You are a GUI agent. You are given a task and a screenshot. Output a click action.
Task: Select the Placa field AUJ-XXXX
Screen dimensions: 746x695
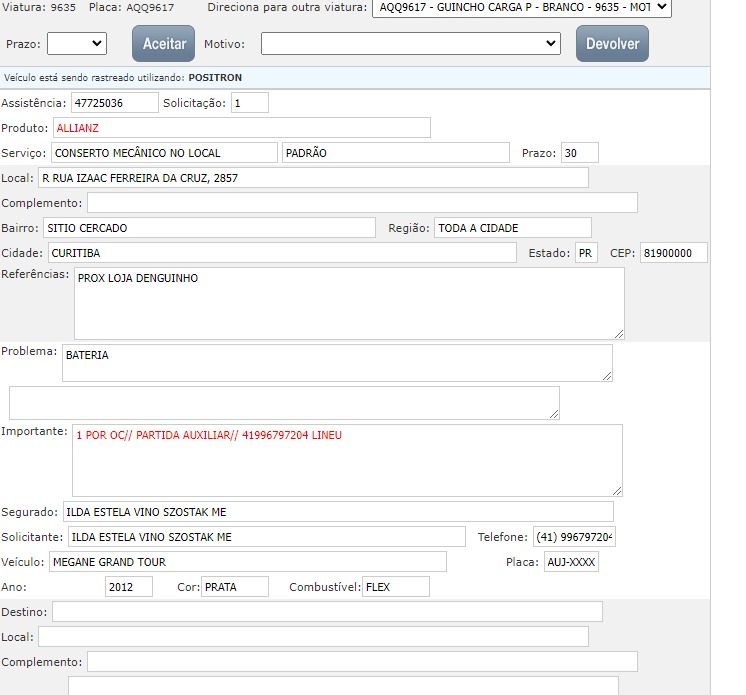[x=570, y=562]
